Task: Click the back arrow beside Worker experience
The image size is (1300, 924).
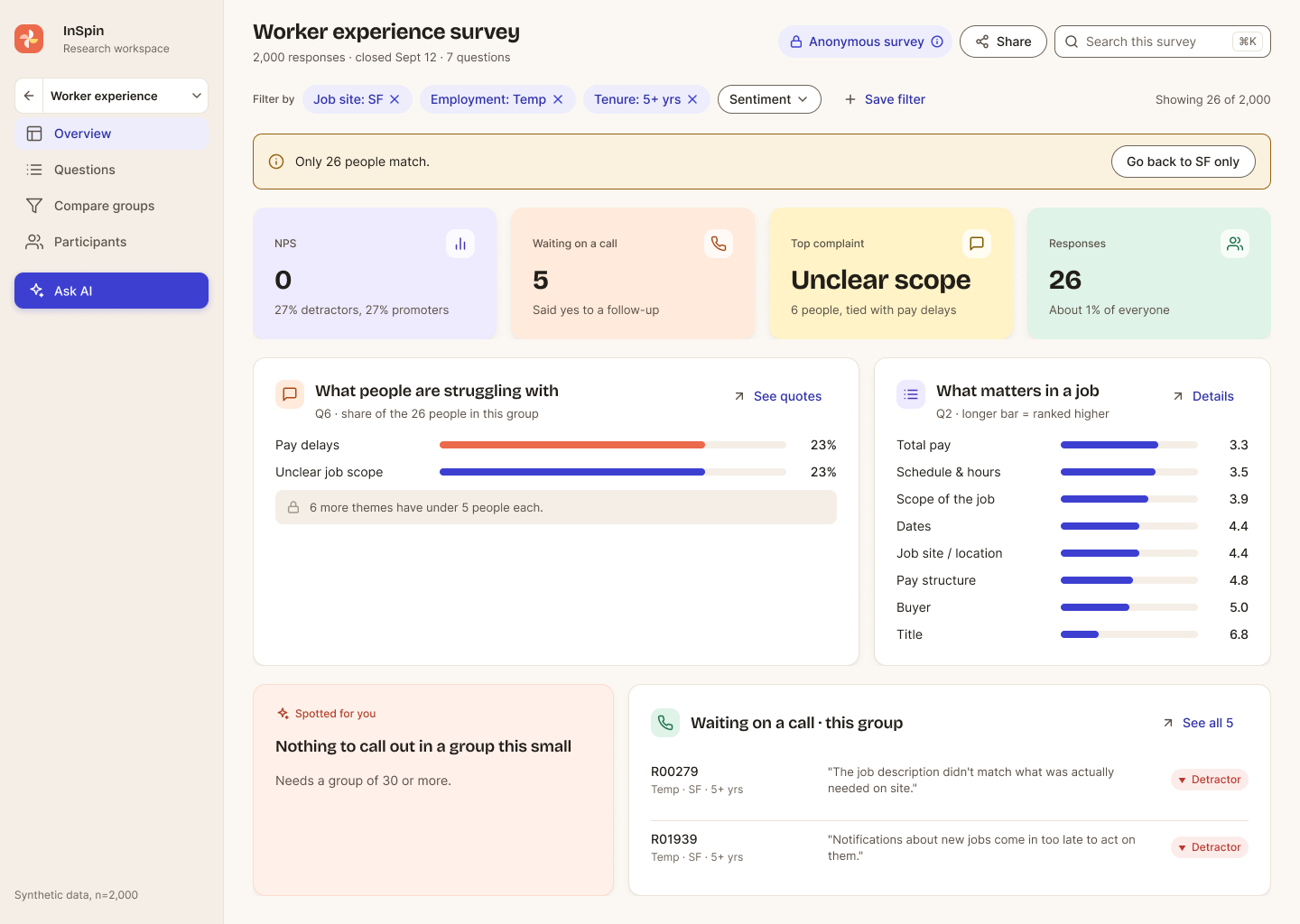Action: point(29,96)
